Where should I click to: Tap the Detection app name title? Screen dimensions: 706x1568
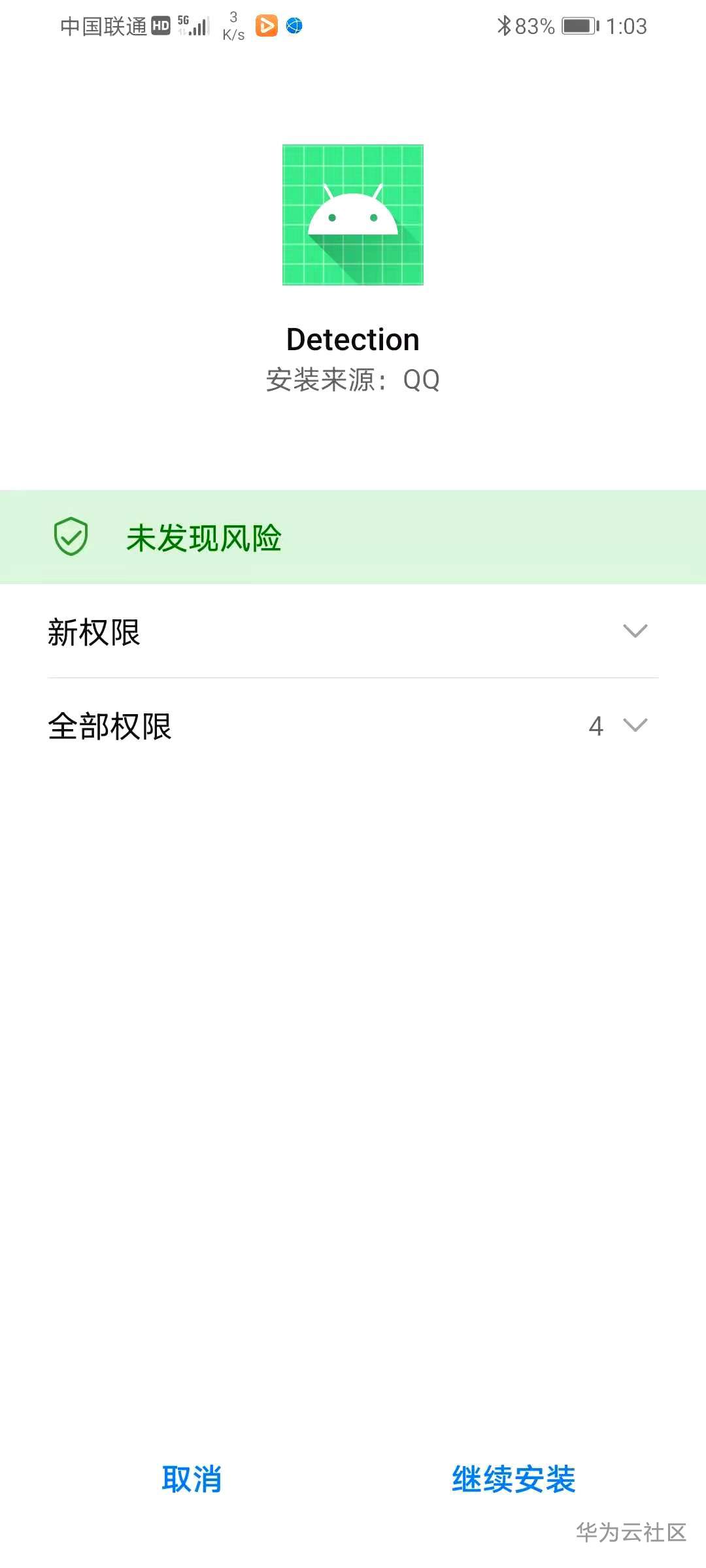click(x=353, y=340)
